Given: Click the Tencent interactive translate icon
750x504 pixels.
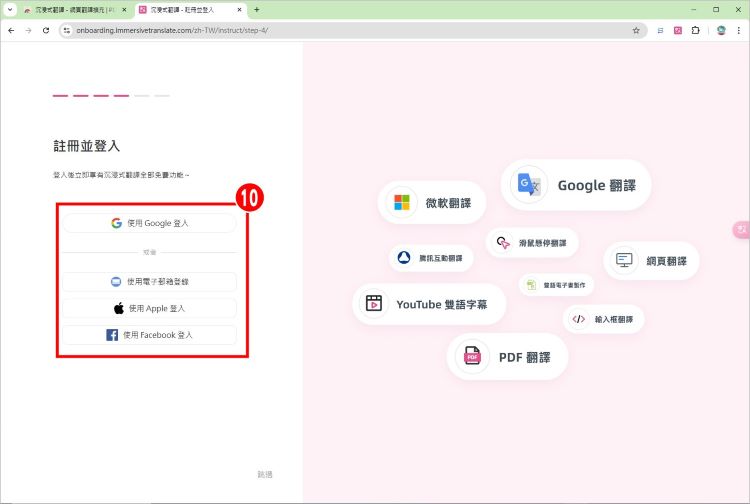Looking at the screenshot, I should pyautogui.click(x=404, y=258).
